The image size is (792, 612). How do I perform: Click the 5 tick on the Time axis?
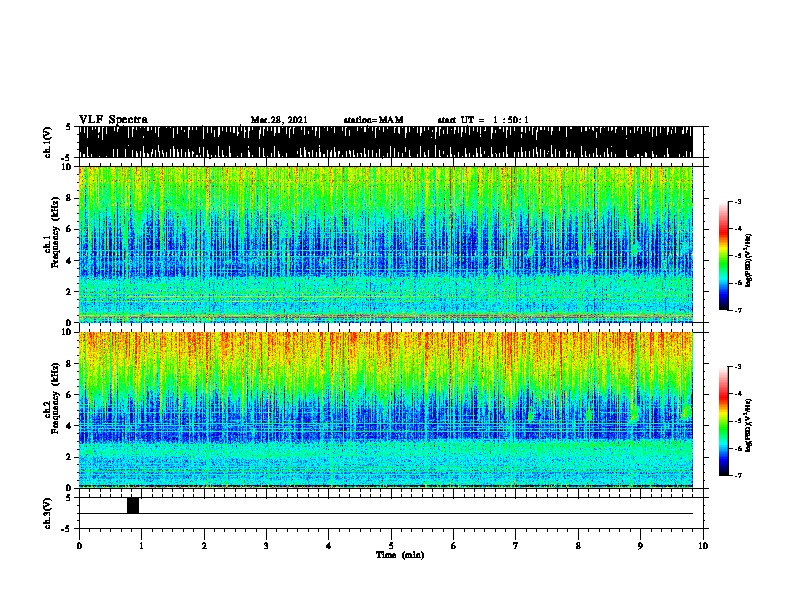click(x=391, y=546)
